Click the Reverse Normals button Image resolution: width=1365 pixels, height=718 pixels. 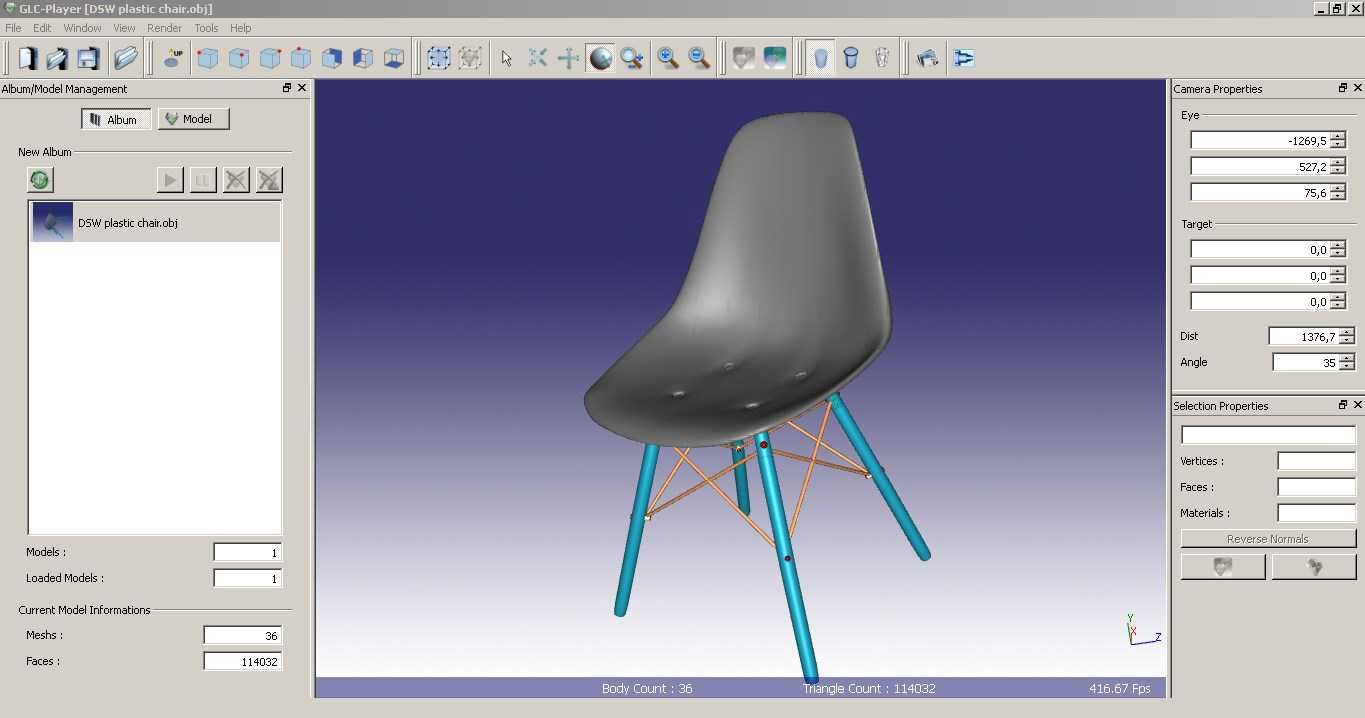click(x=1268, y=539)
